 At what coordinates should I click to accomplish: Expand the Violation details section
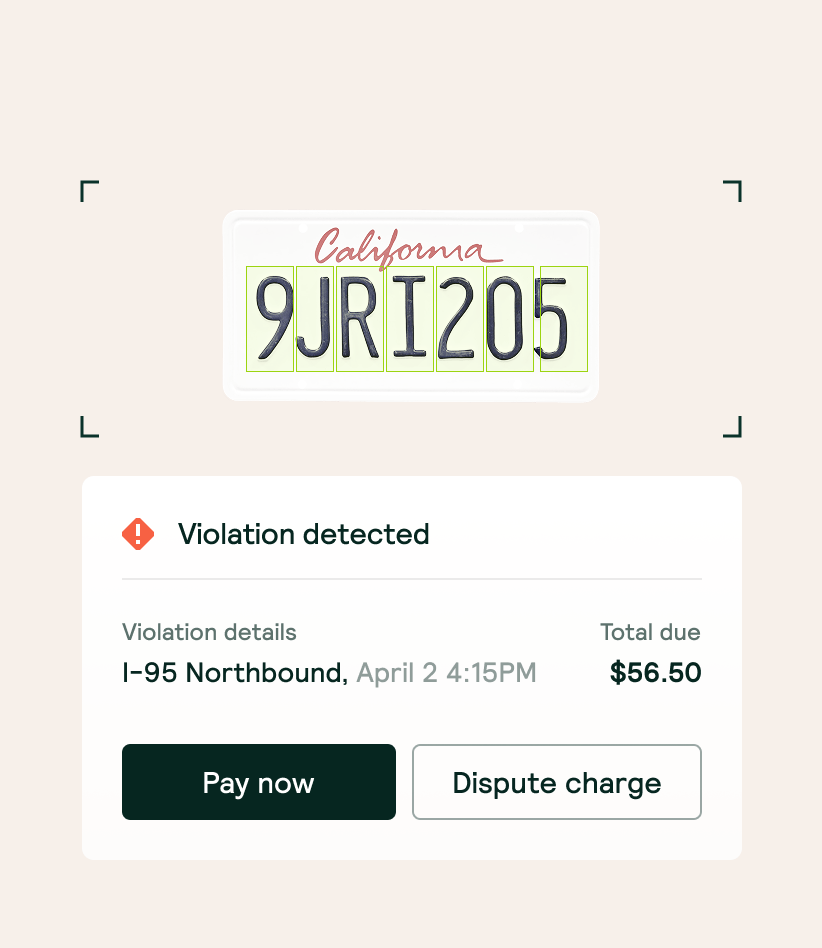click(x=208, y=632)
